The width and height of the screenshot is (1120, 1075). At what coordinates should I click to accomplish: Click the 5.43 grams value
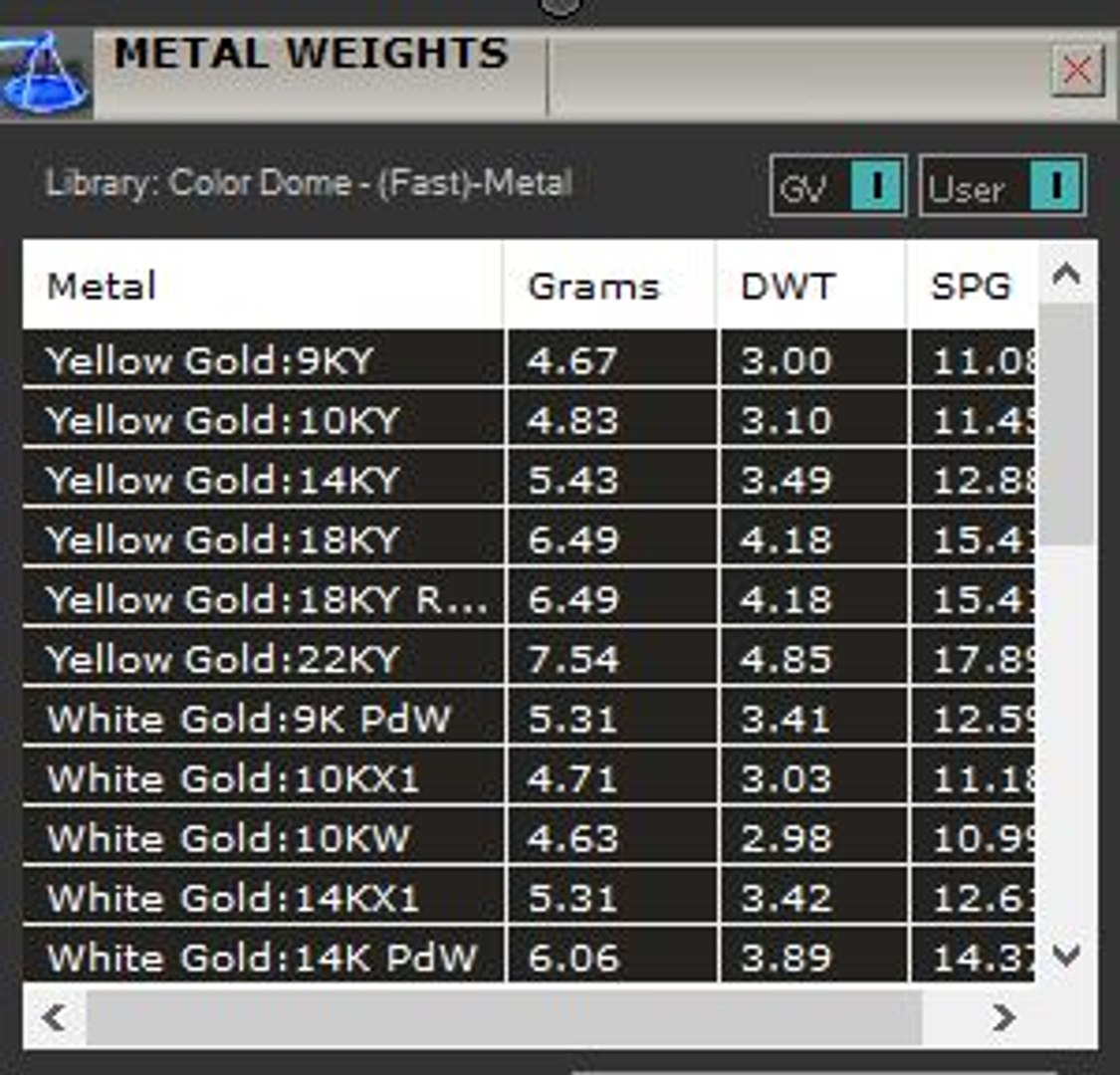(572, 480)
